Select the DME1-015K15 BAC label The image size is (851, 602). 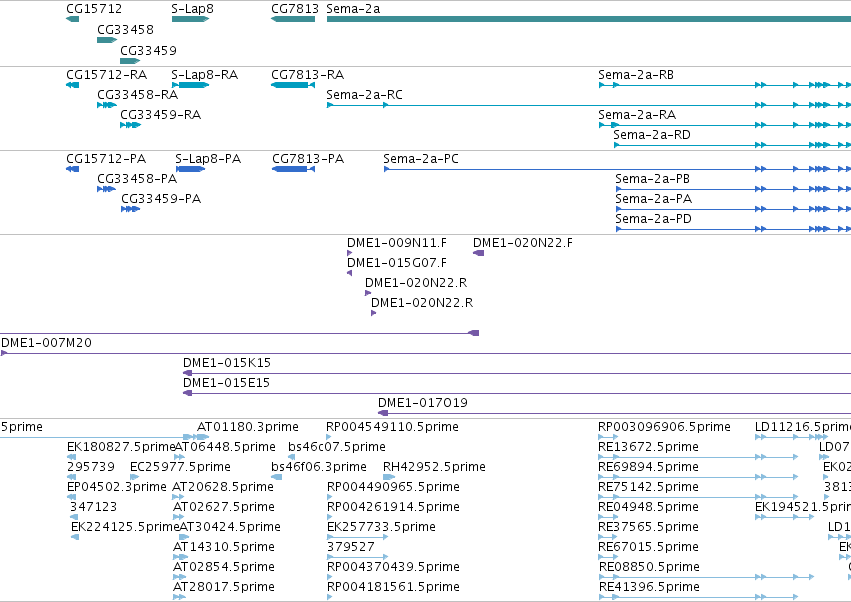pyautogui.click(x=227, y=363)
